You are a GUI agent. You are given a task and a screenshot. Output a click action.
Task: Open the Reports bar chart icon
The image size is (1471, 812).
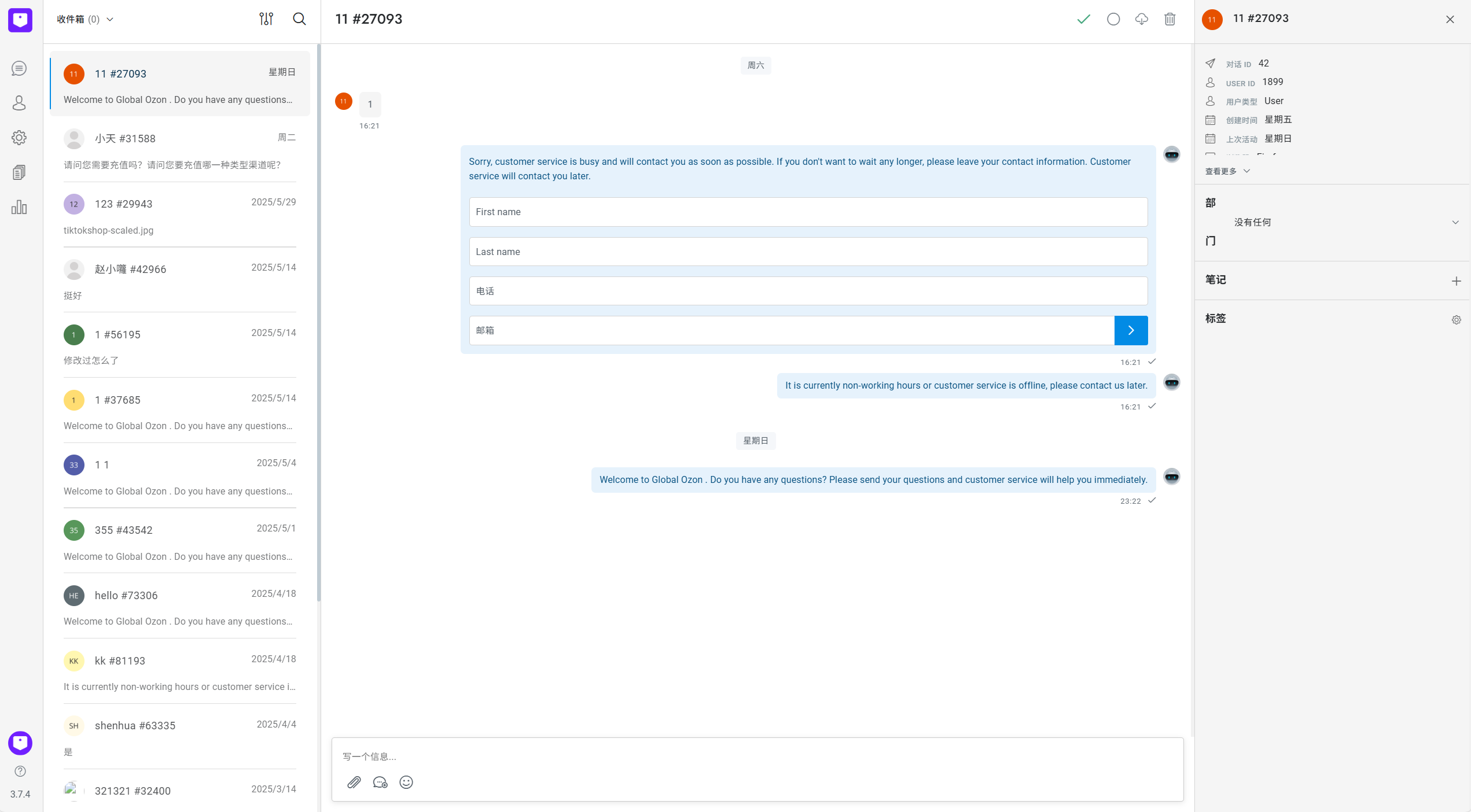click(x=19, y=207)
